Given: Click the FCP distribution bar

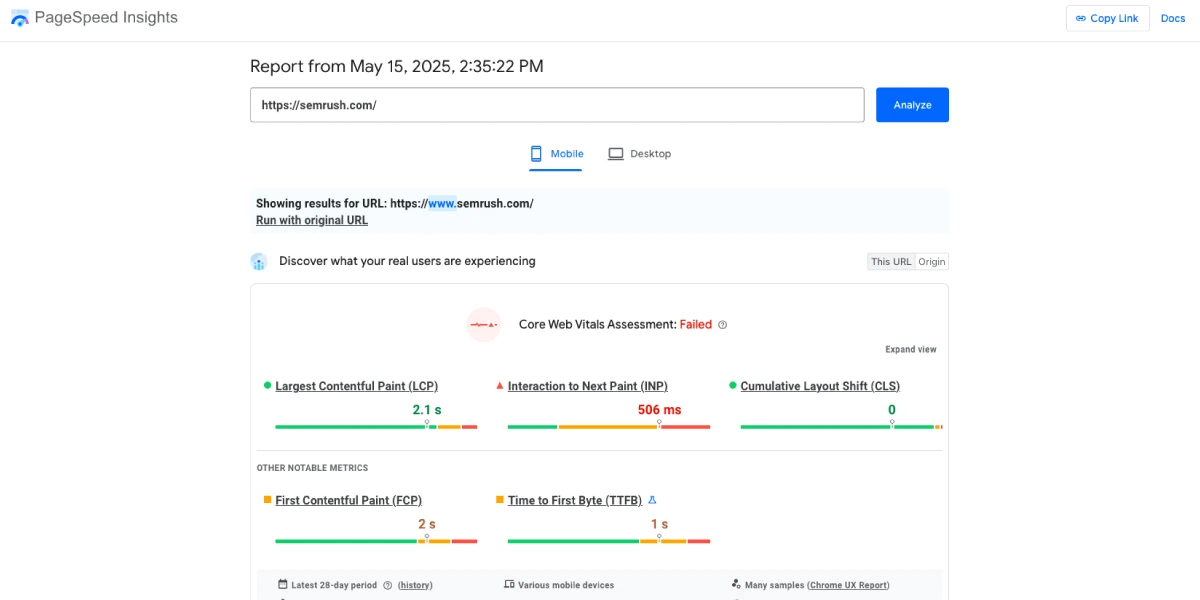Looking at the screenshot, I should [376, 541].
